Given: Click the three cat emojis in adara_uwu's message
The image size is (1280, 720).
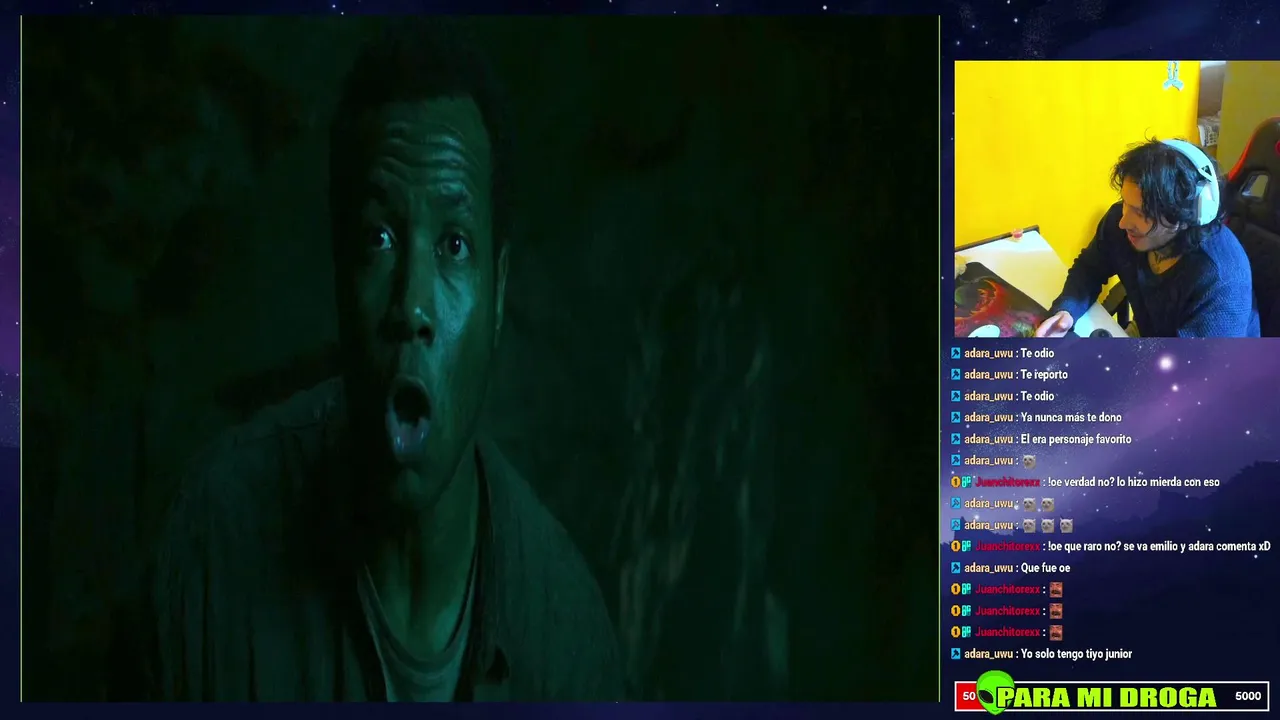Looking at the screenshot, I should tap(1047, 525).
